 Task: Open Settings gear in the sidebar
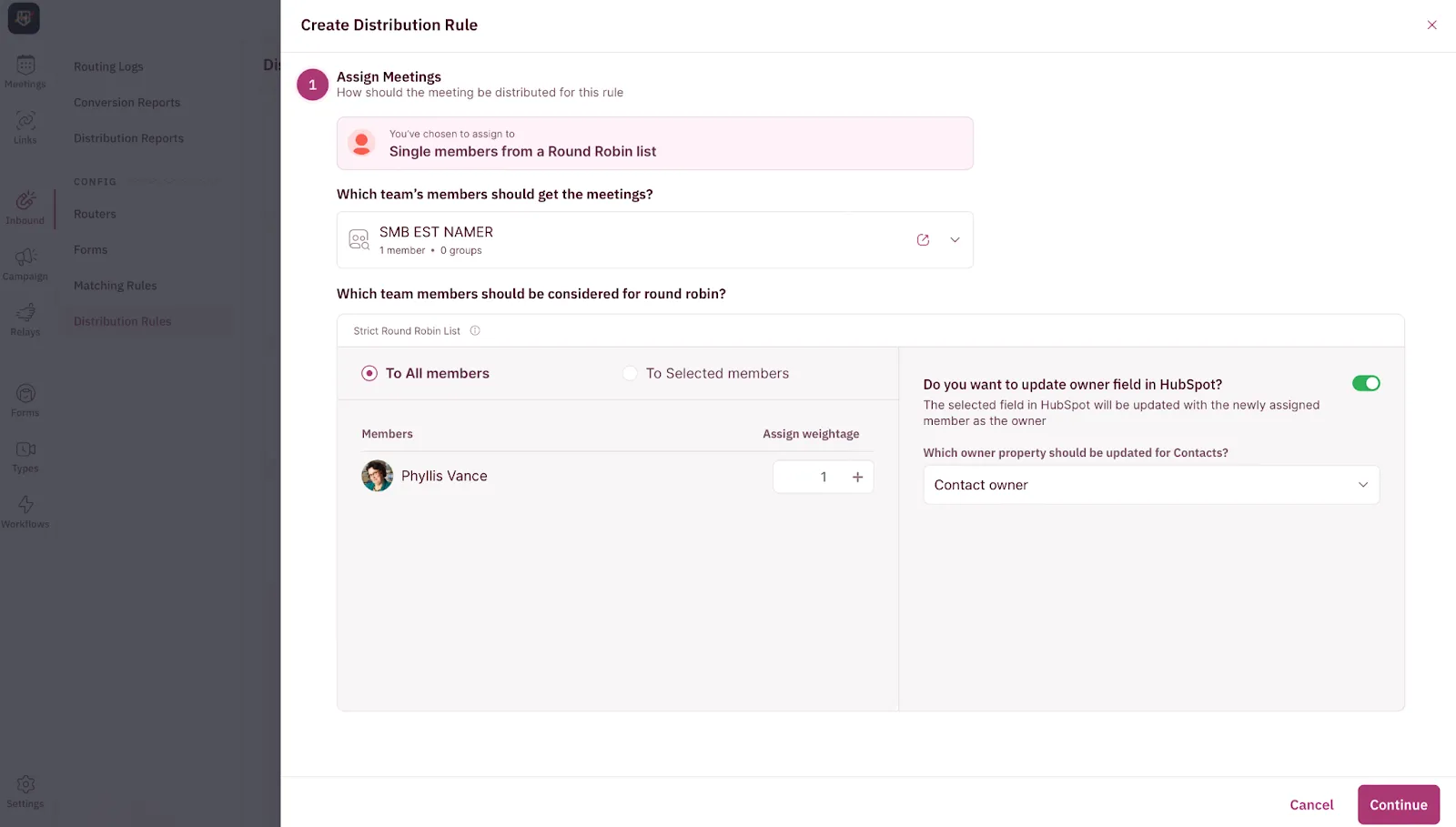point(25,791)
